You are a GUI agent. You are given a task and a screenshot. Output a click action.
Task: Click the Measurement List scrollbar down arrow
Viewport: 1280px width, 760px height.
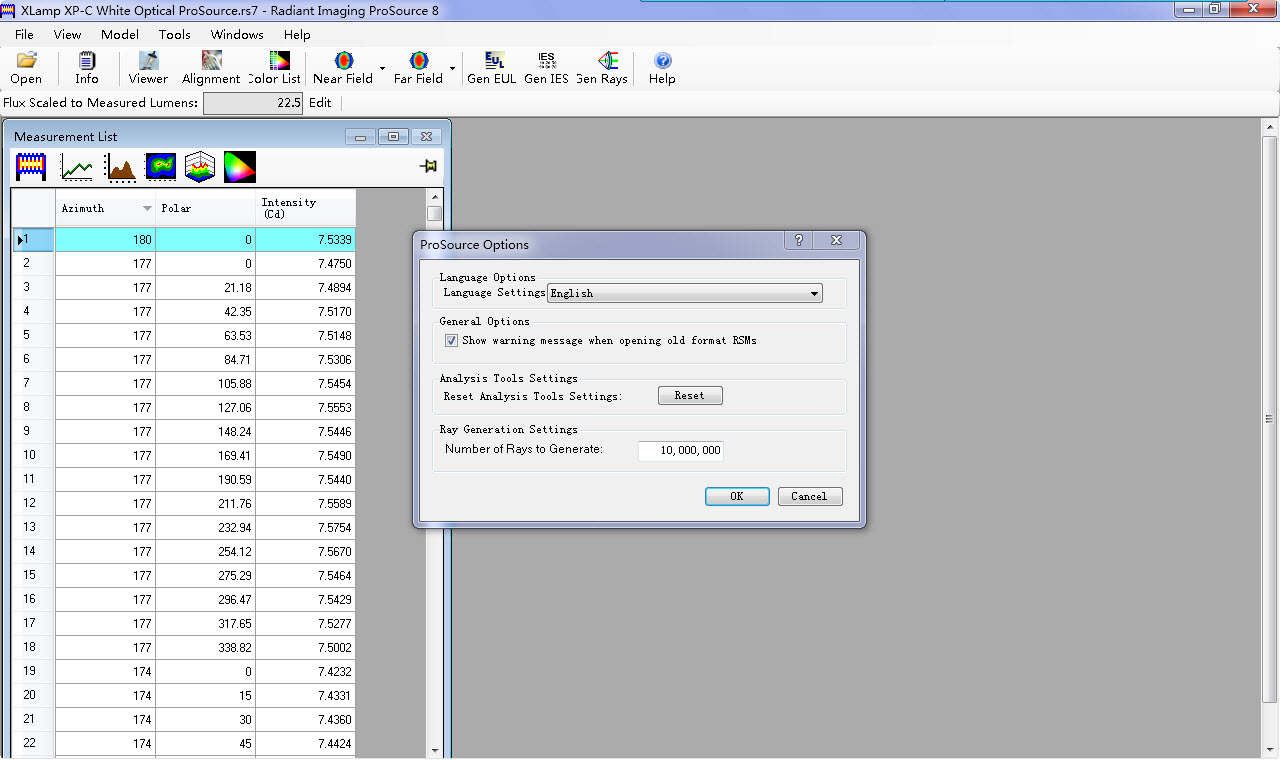pos(434,749)
